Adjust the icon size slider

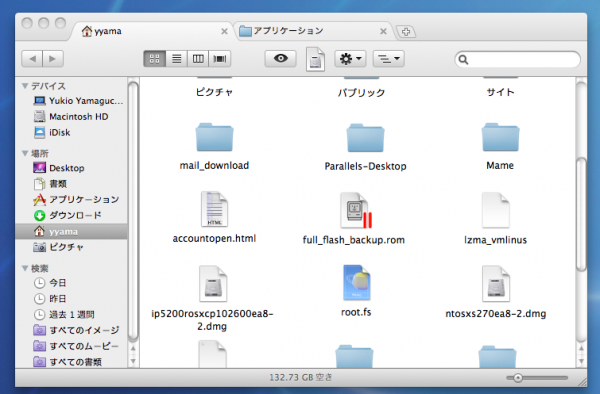(x=518, y=378)
